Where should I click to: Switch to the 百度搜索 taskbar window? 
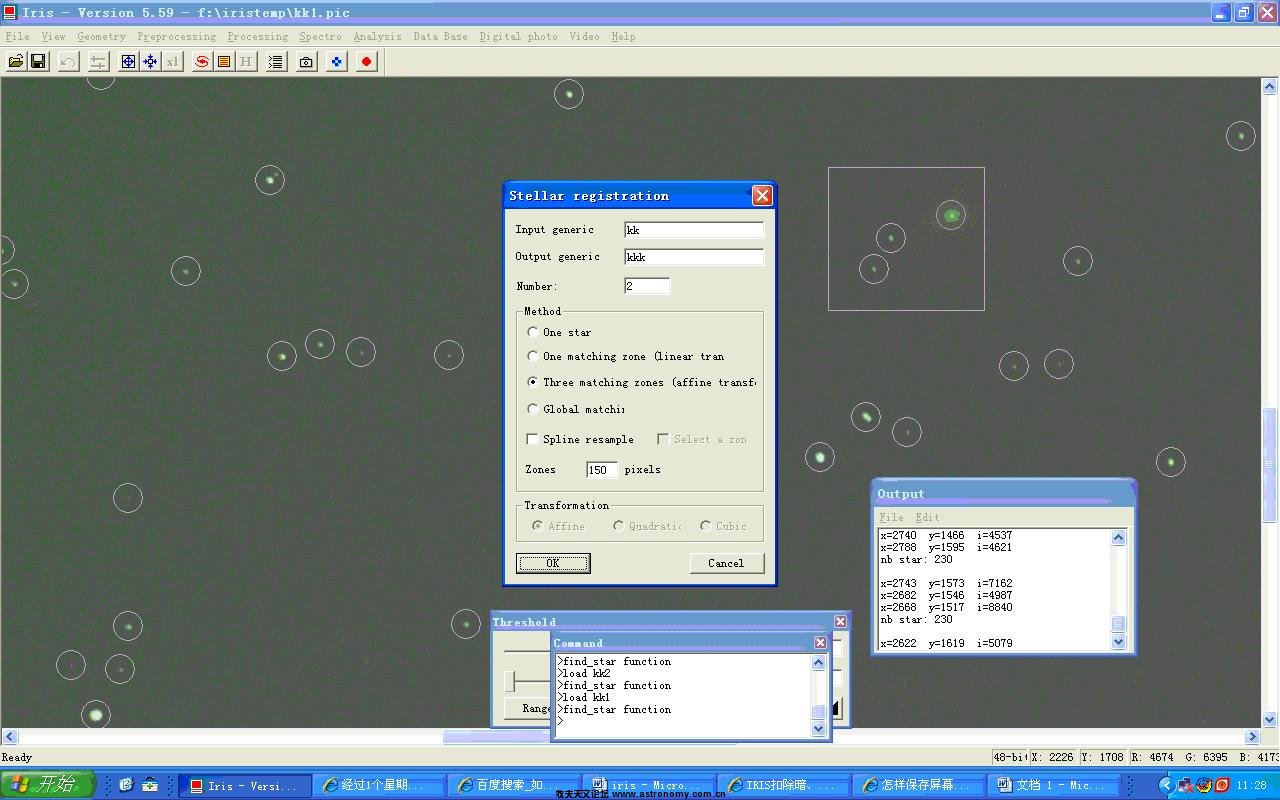point(512,785)
